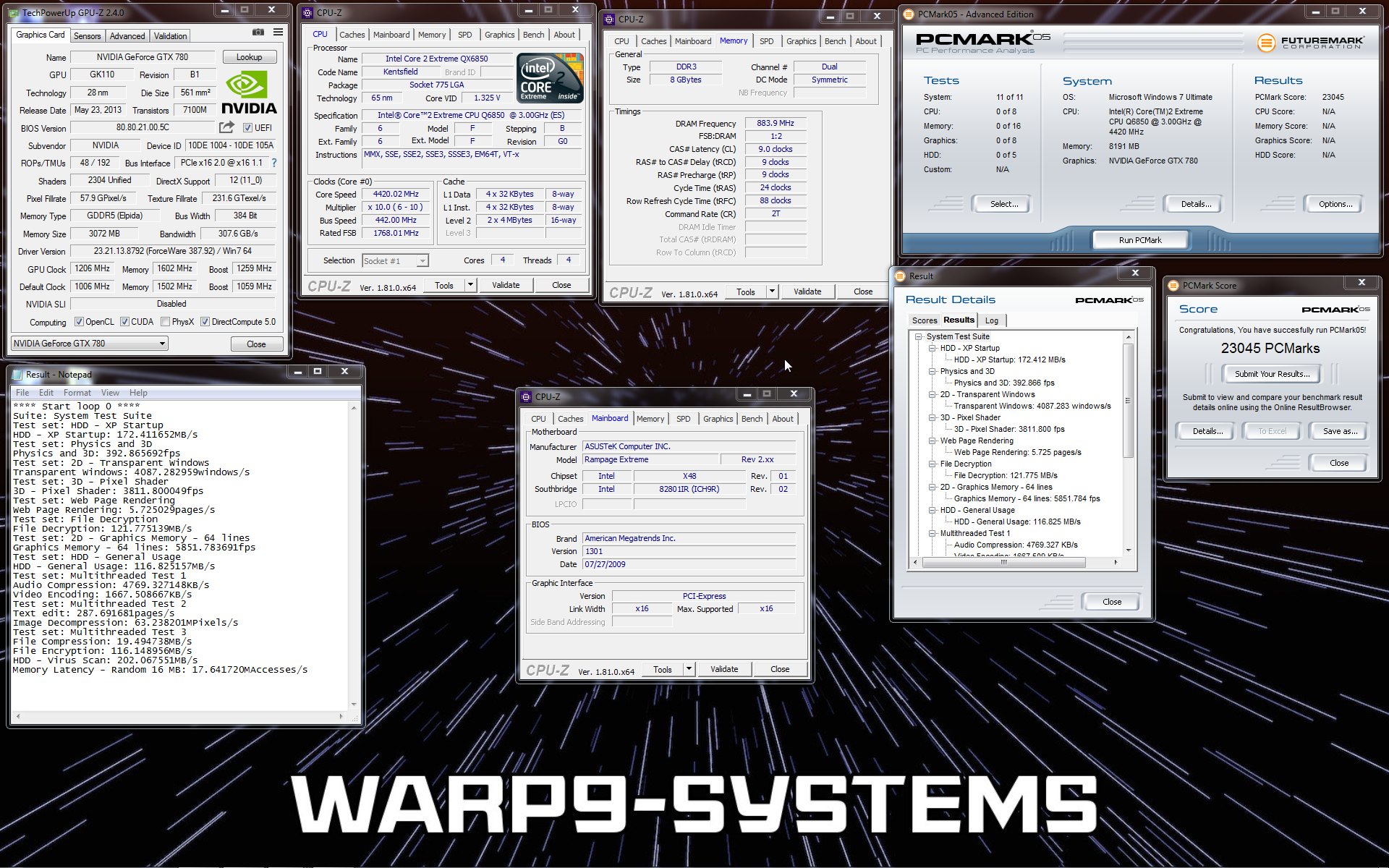The width and height of the screenshot is (1389, 868).
Task: Open the Notepad File menu
Action: [22, 393]
